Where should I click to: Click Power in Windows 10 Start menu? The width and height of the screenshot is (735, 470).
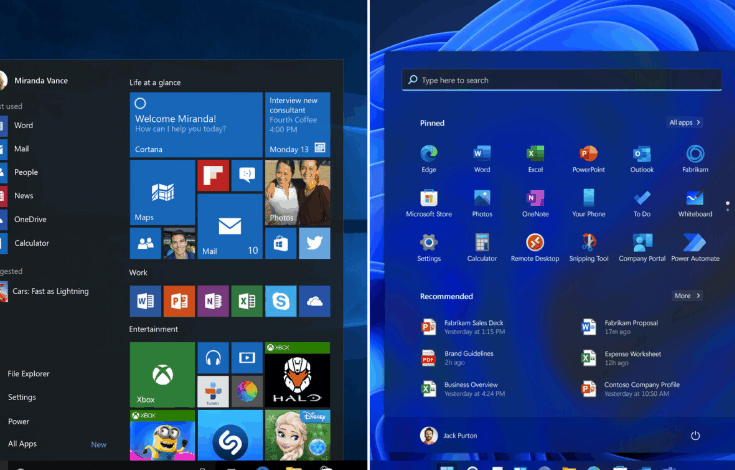18,421
